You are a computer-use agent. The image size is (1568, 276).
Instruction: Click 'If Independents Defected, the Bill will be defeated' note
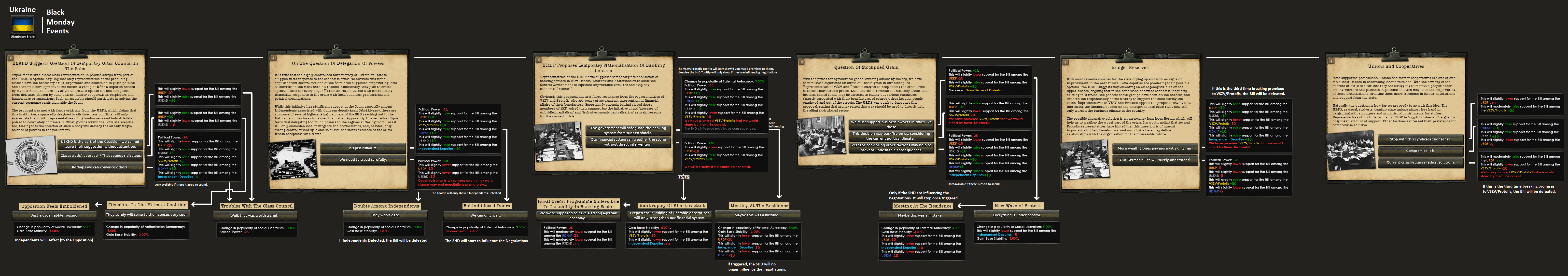383,241
